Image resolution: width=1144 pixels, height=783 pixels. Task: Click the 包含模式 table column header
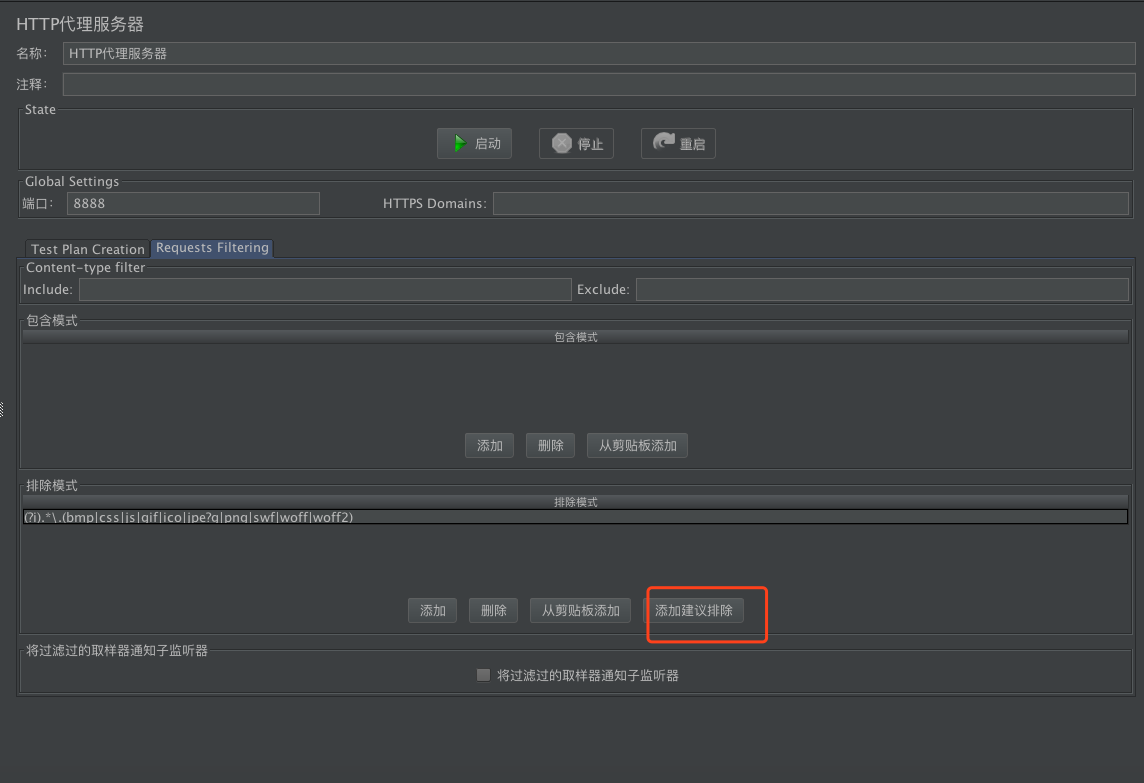(x=576, y=337)
